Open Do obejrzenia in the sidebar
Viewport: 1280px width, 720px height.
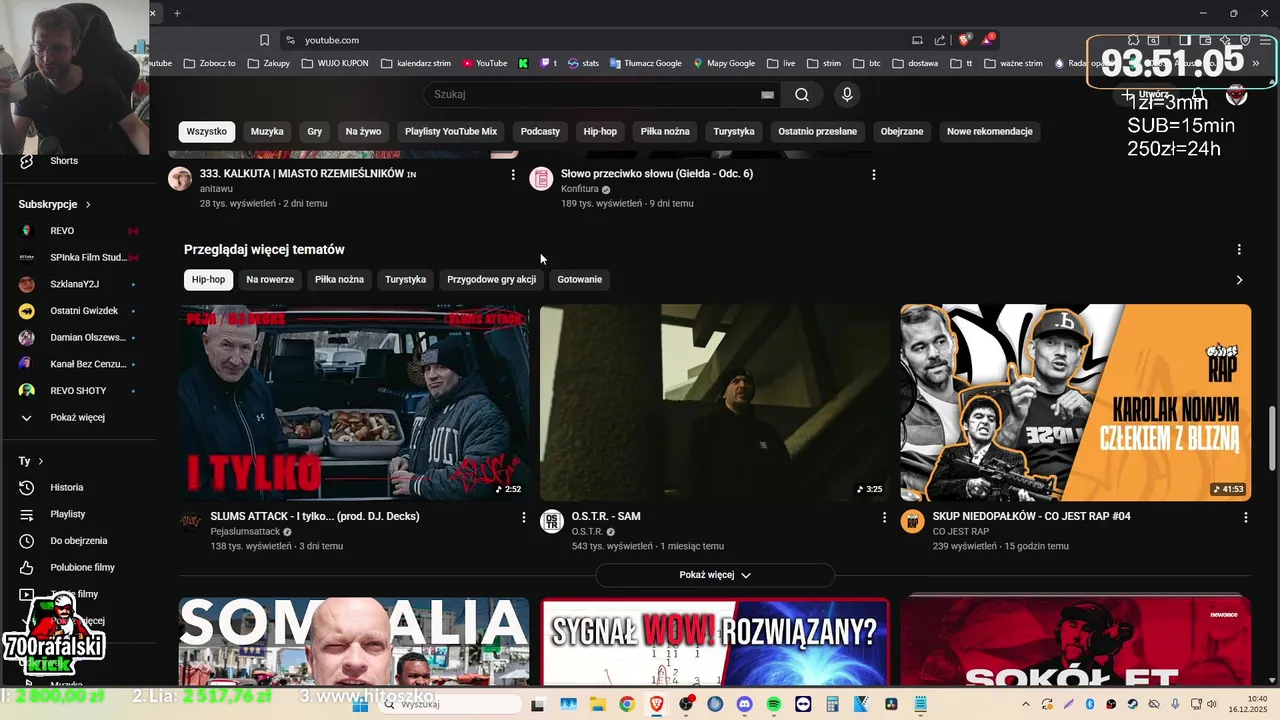coord(77,541)
